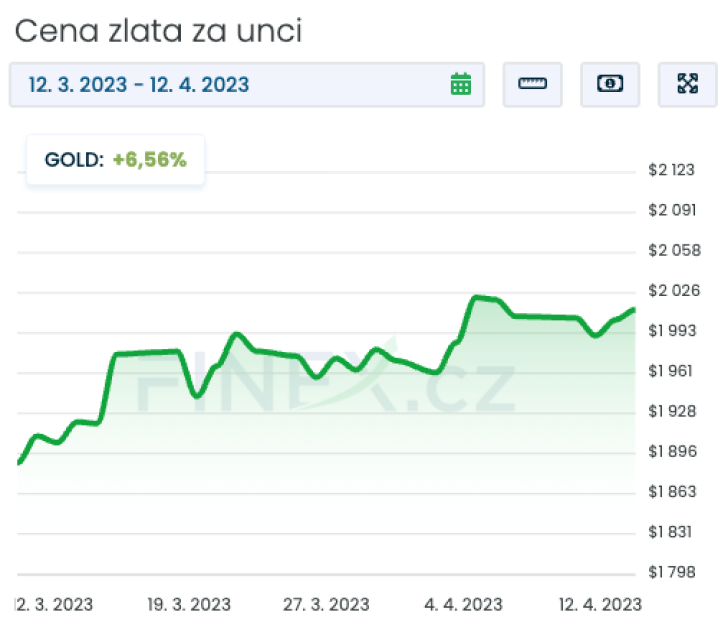
Task: Click the gold price line peak near 4. 4. 2023
Action: point(475,297)
